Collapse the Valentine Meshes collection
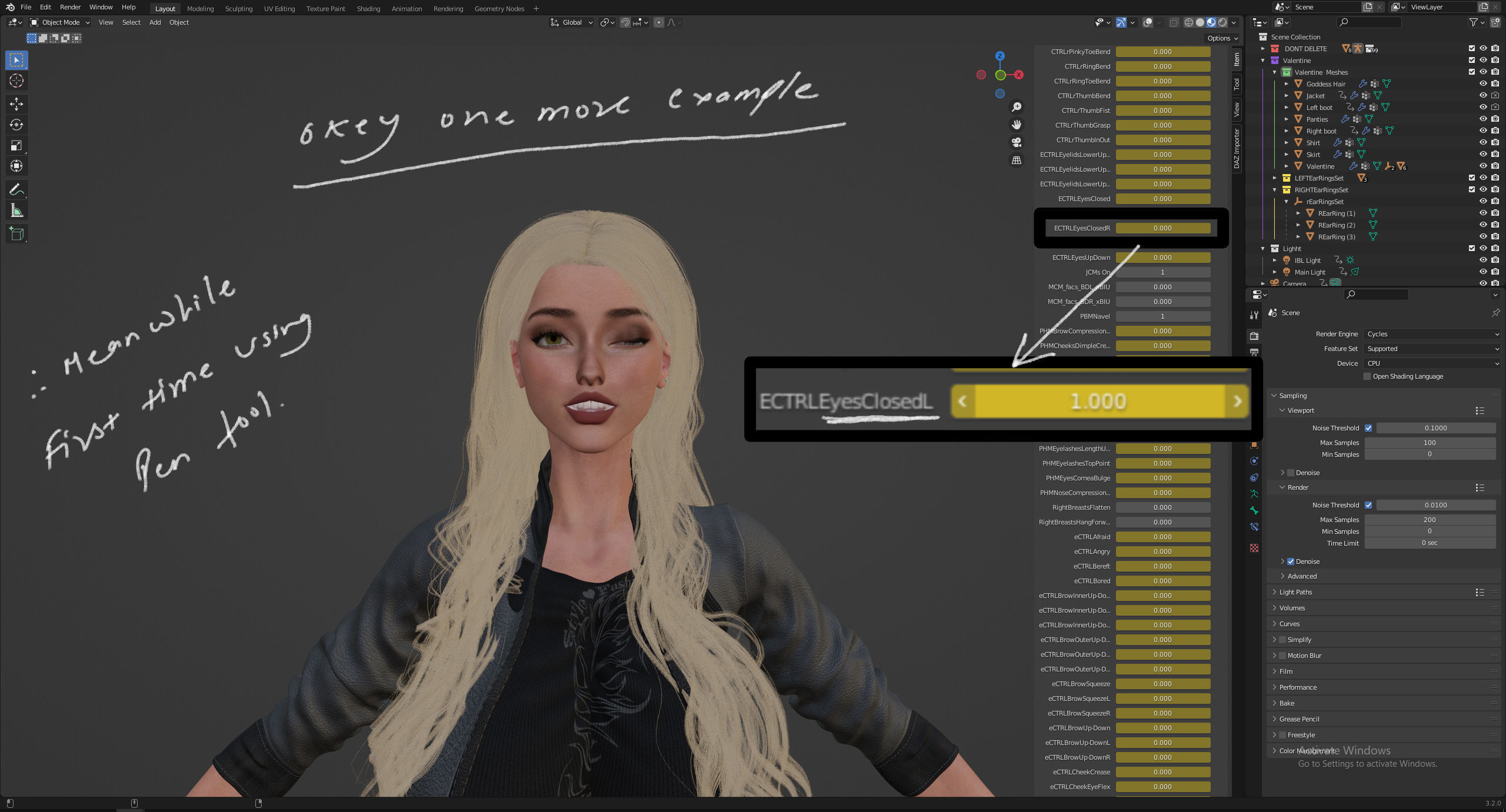The width and height of the screenshot is (1506, 812). pos(1275,72)
